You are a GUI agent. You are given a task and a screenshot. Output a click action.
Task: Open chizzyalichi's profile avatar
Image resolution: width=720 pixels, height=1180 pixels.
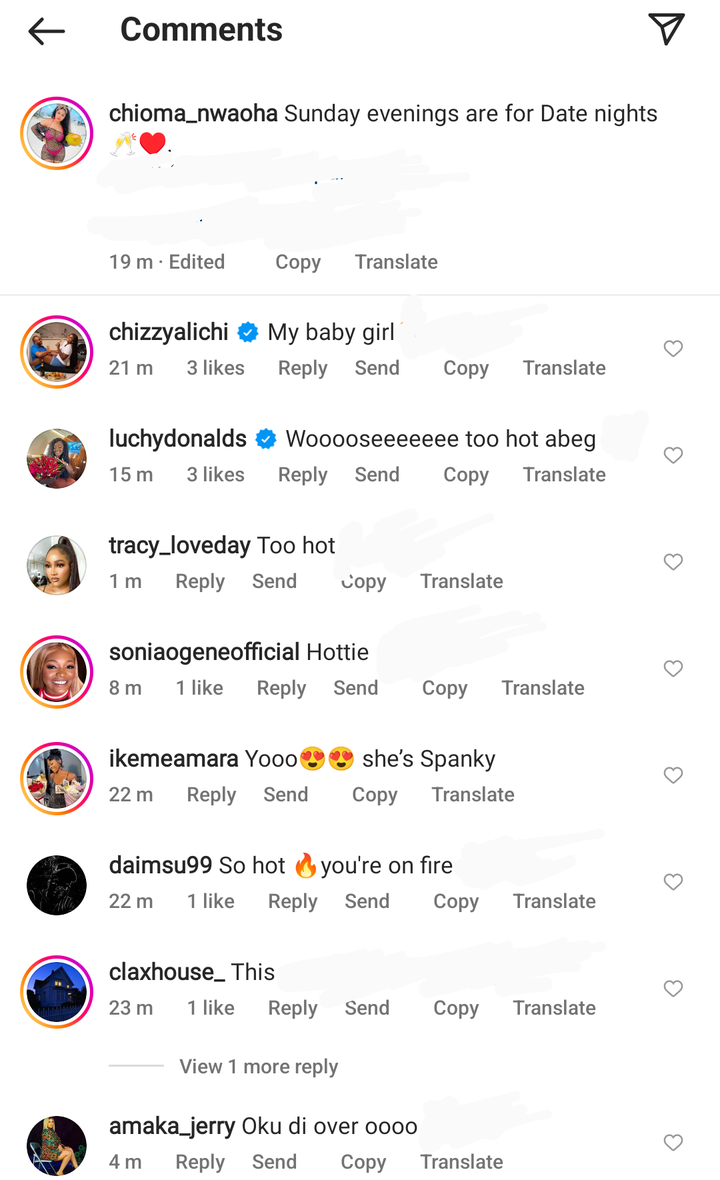56,349
